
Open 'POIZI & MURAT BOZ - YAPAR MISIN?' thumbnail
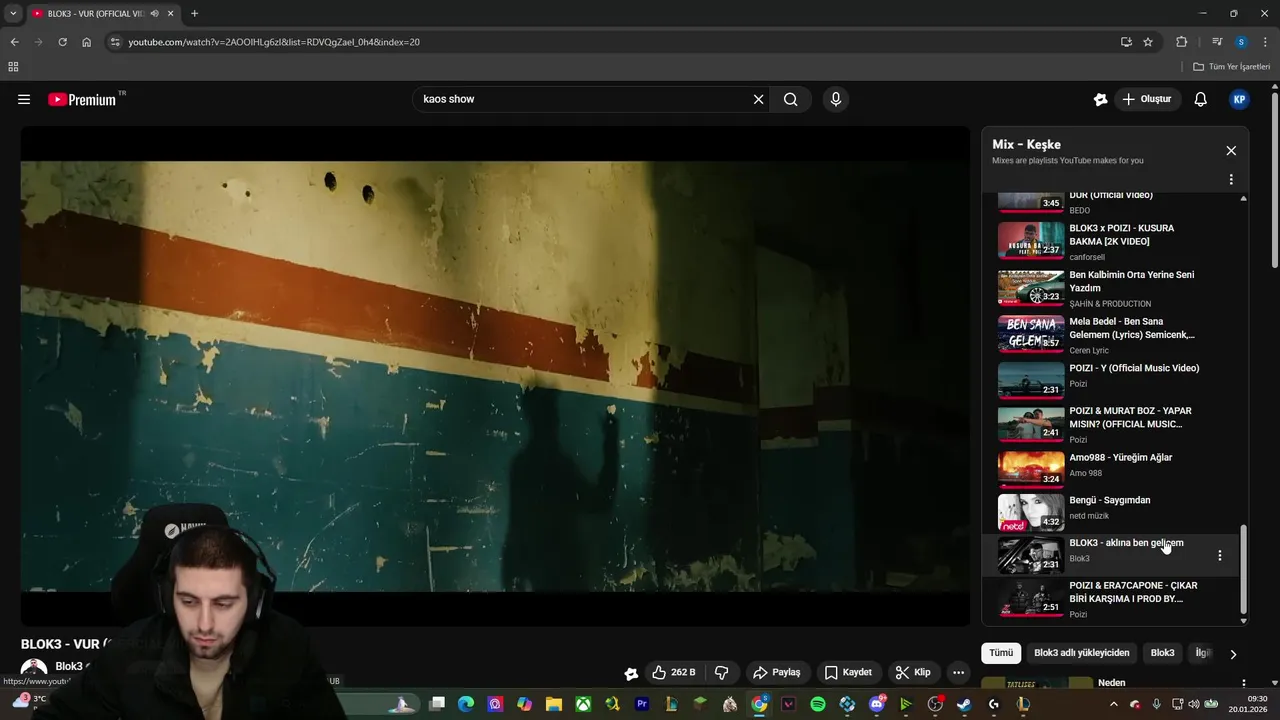(x=1031, y=423)
